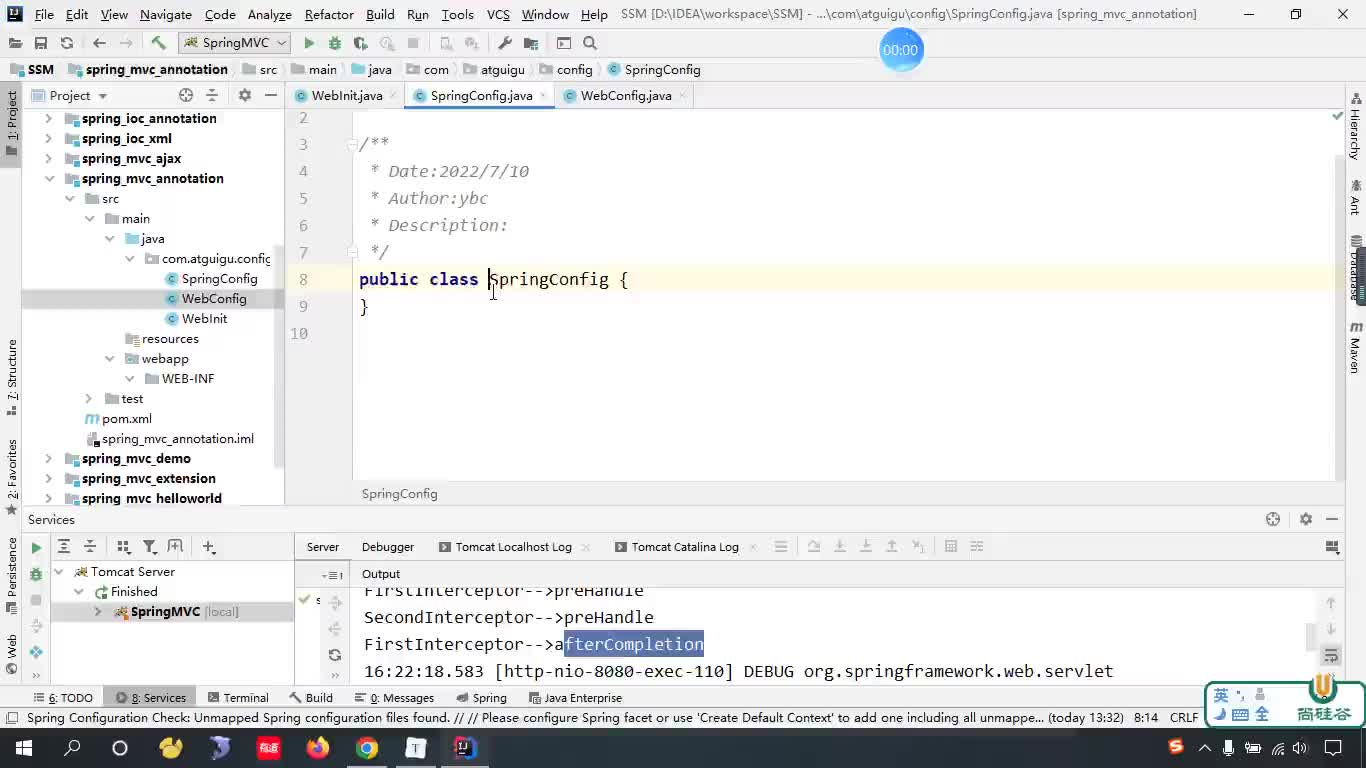
Task: Toggle soft-wrap icon beside console output
Action: pos(1331,655)
